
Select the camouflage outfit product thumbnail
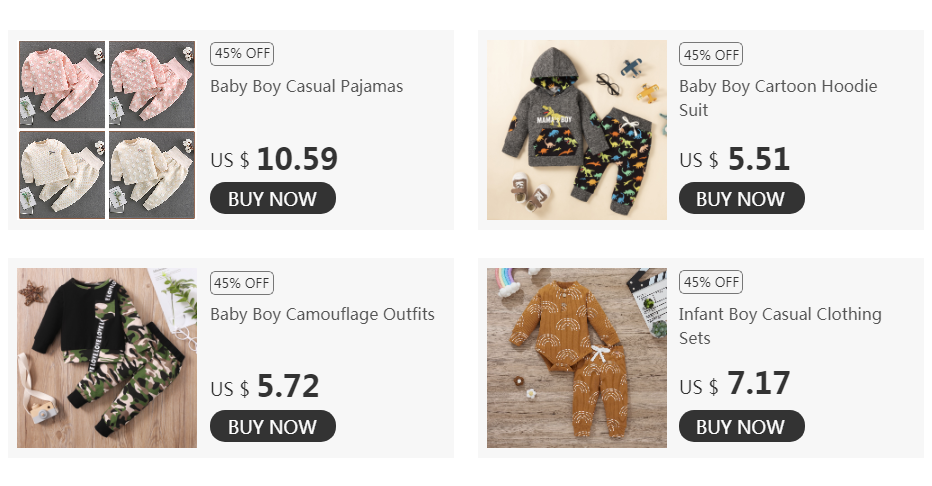107,358
